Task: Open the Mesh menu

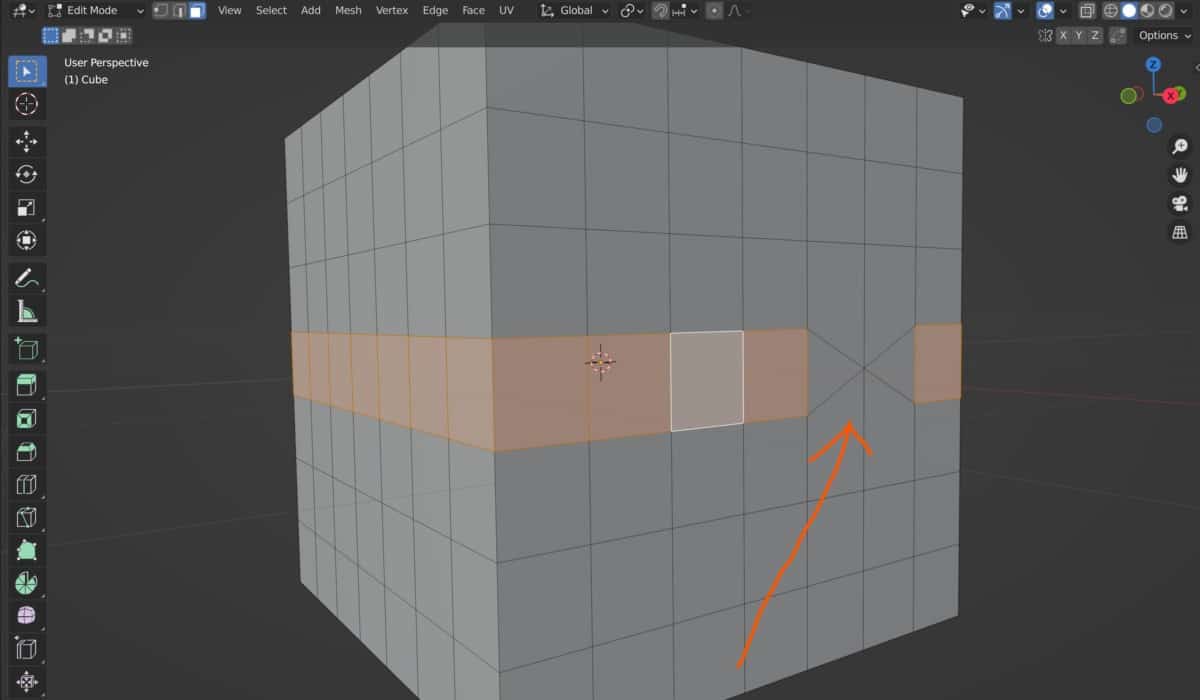Action: [x=348, y=11]
